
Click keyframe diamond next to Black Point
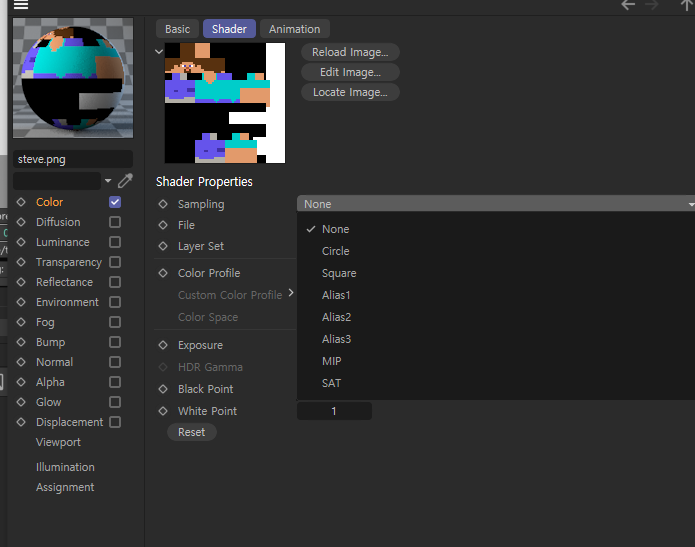pyautogui.click(x=163, y=389)
